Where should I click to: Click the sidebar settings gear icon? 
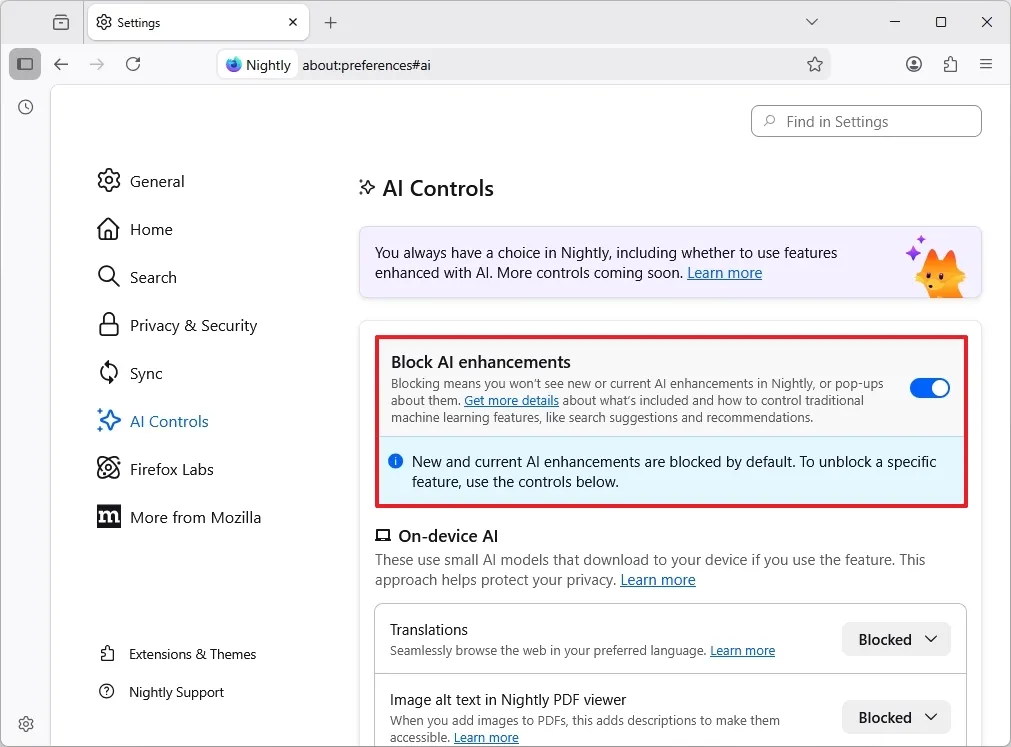[26, 724]
